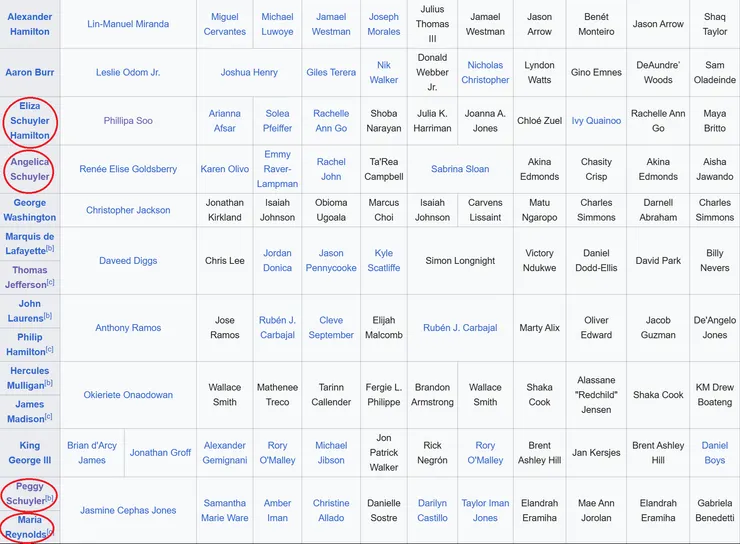Image resolution: width=740 pixels, height=544 pixels.
Task: Open the Okieriete Onaodowan link
Action: point(128,395)
